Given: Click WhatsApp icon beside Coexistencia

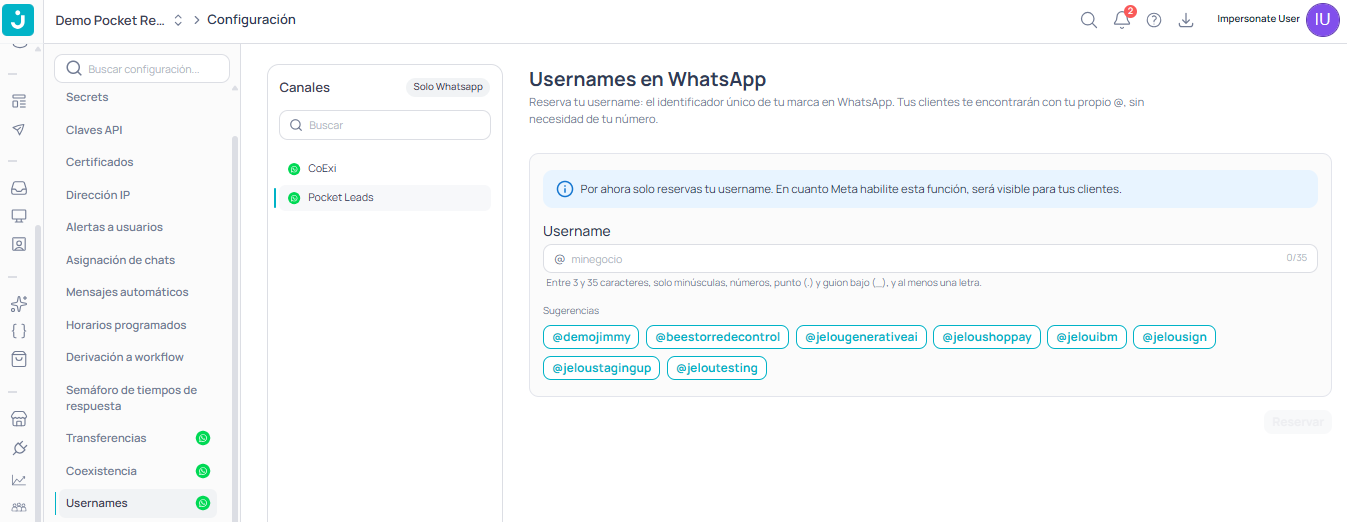Looking at the screenshot, I should pyautogui.click(x=203, y=471).
